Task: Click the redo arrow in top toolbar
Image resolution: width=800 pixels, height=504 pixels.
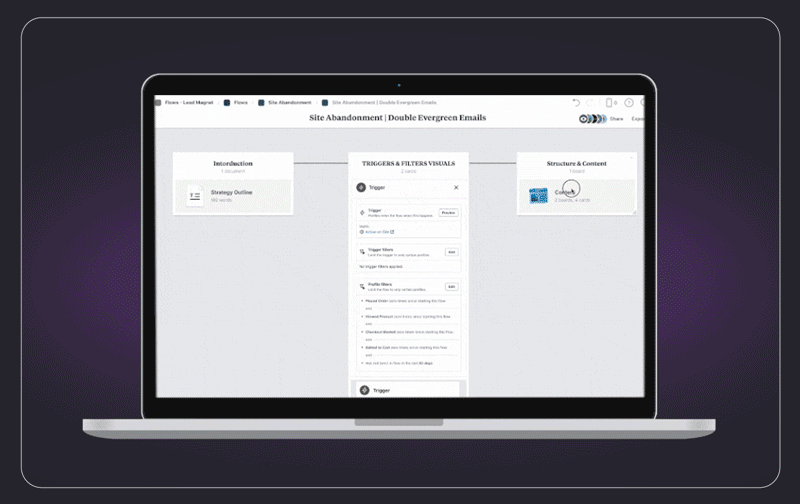Action: click(x=590, y=102)
